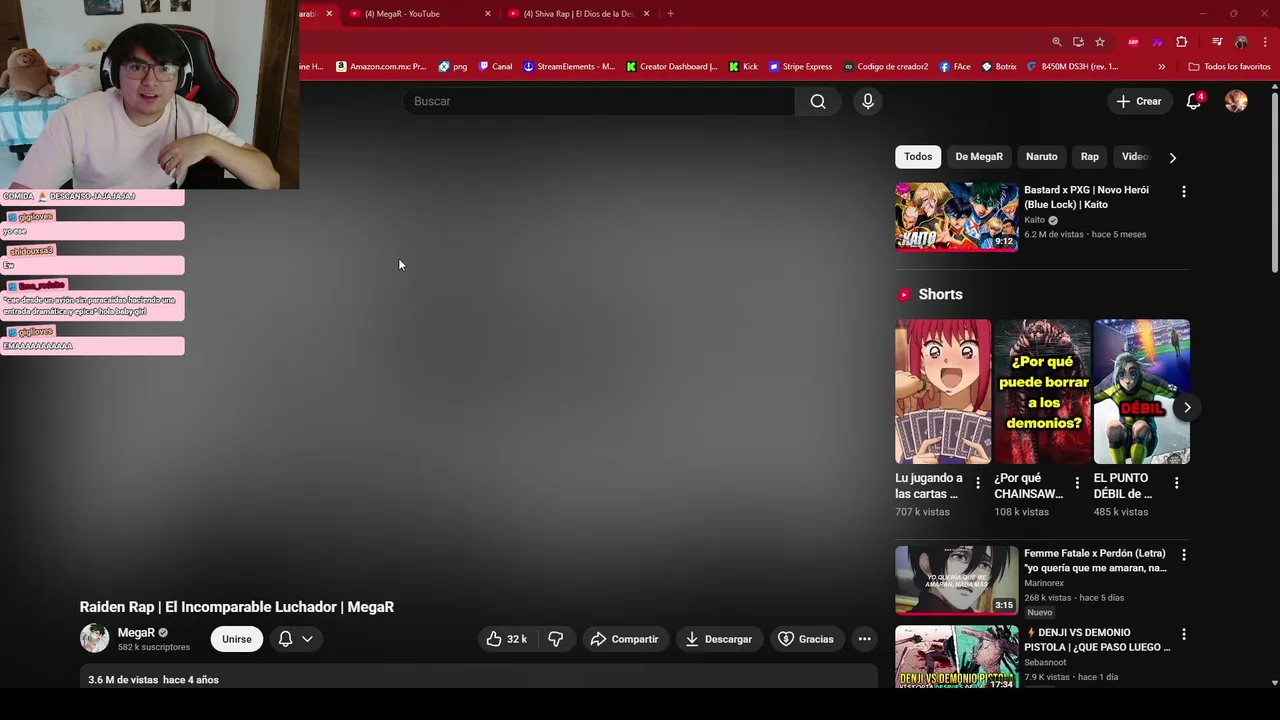This screenshot has height=720, width=1280.
Task: Open notifications bell in YouTube header
Action: pyautogui.click(x=1194, y=101)
